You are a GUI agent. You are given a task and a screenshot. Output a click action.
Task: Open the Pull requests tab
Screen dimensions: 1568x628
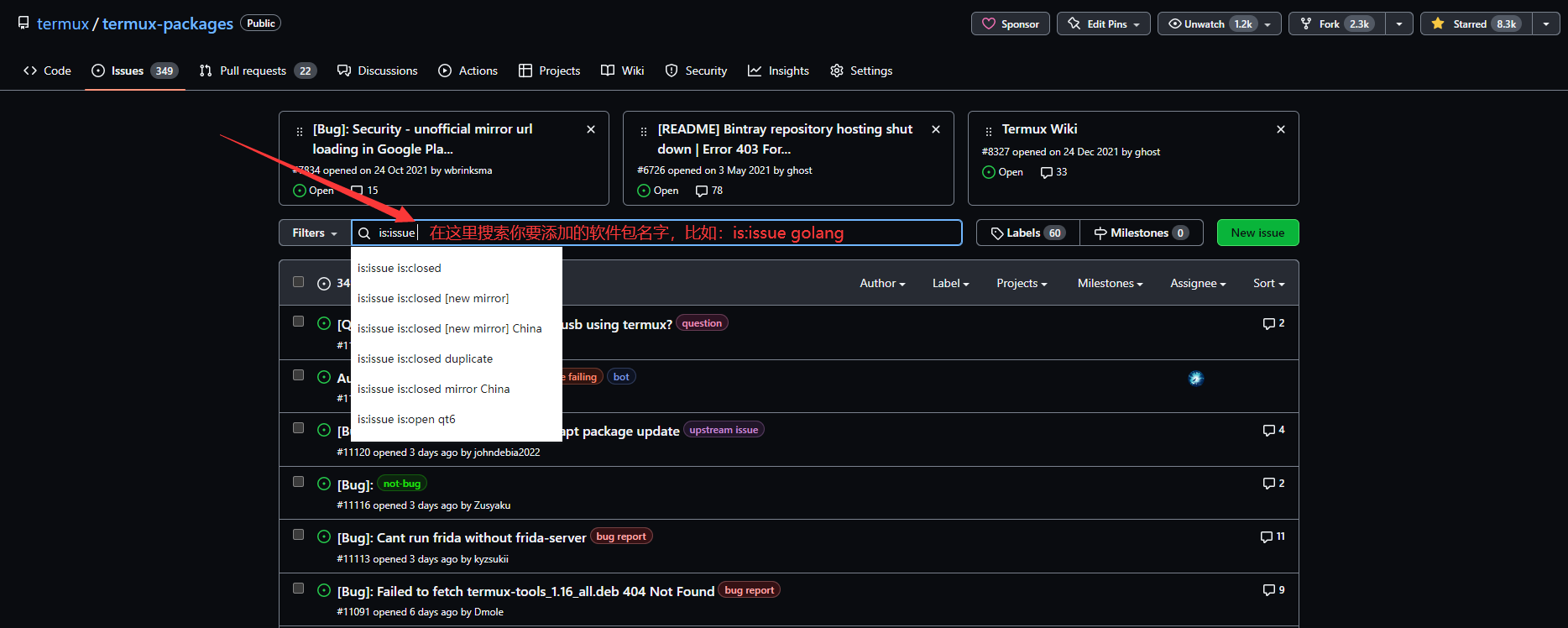[x=258, y=71]
